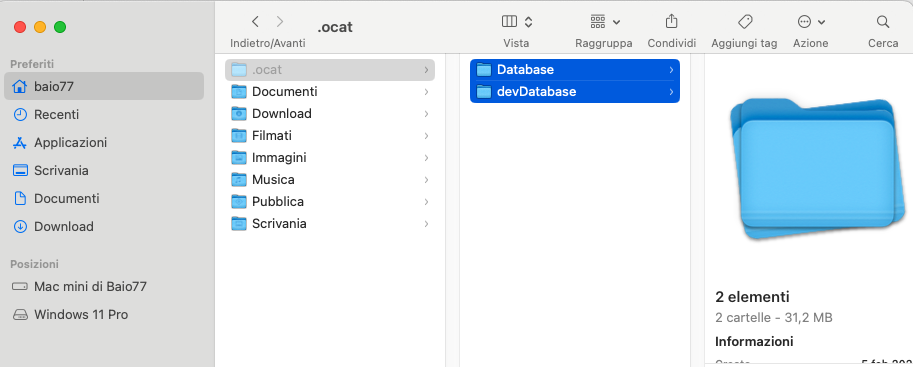This screenshot has width=913, height=367.
Task: Click the sidebar Scrivania desktop icon
Action: coord(20,170)
